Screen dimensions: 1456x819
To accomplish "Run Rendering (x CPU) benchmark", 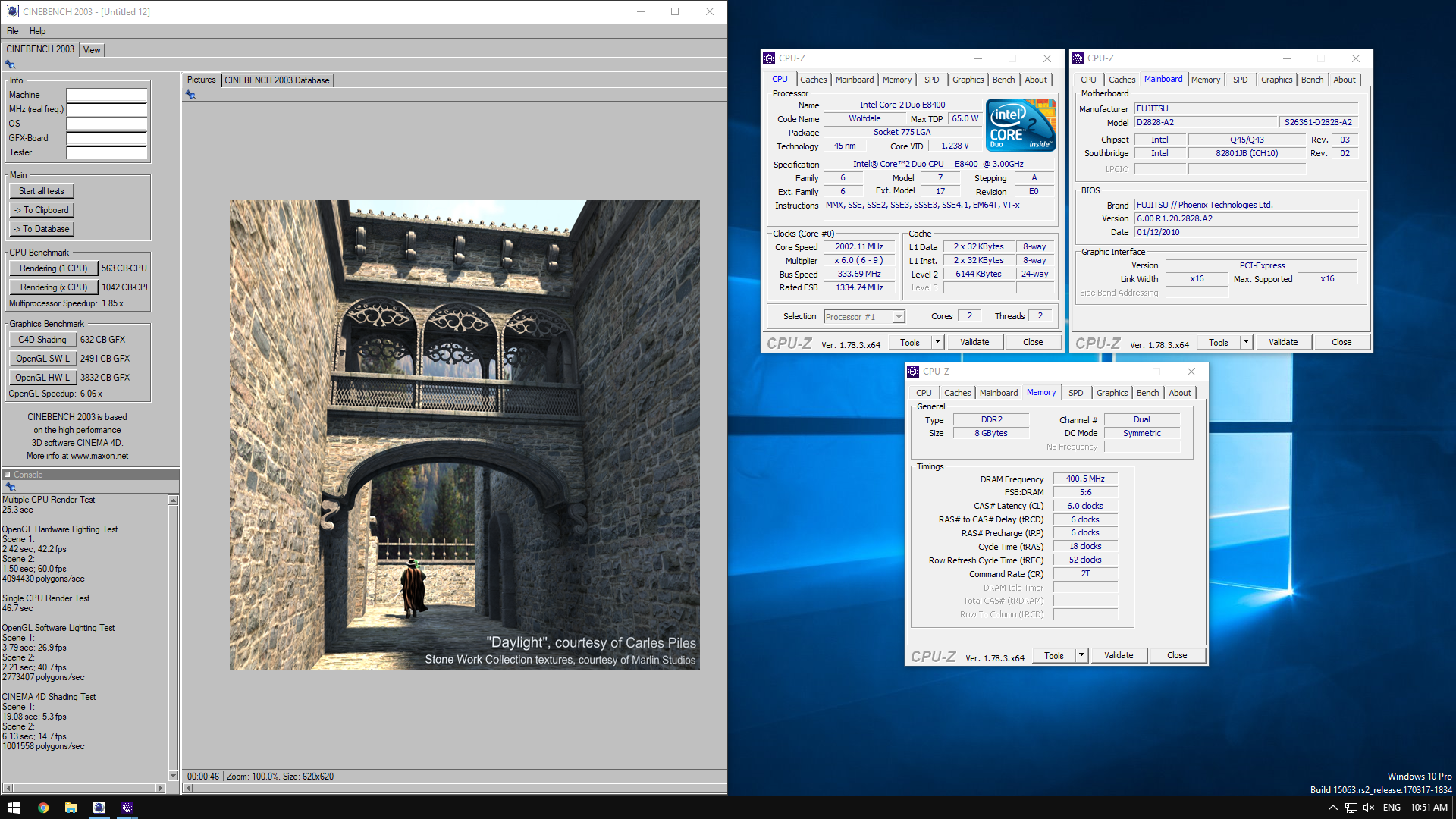I will pos(54,287).
